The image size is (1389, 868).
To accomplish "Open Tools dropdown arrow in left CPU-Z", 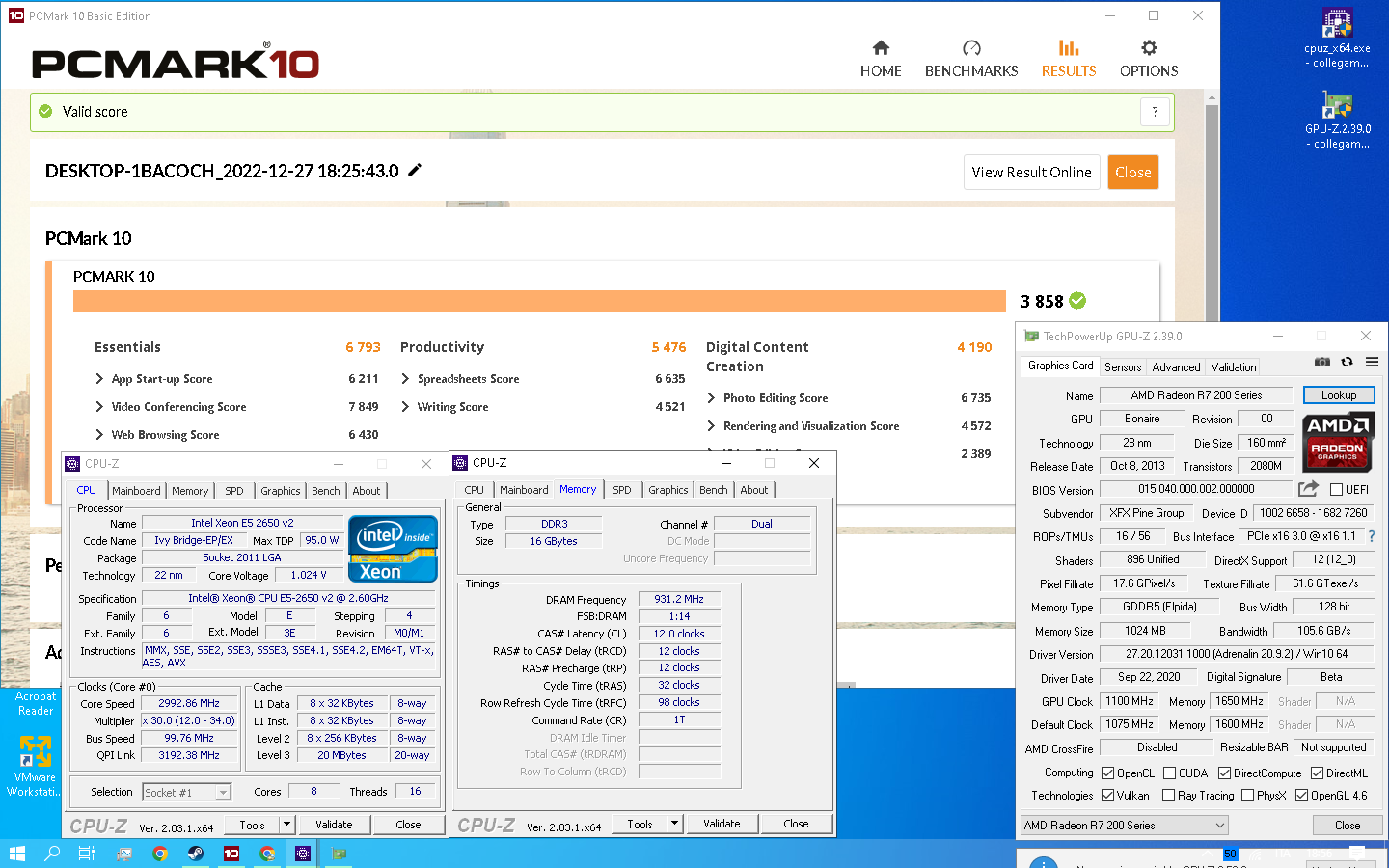I will click(286, 825).
